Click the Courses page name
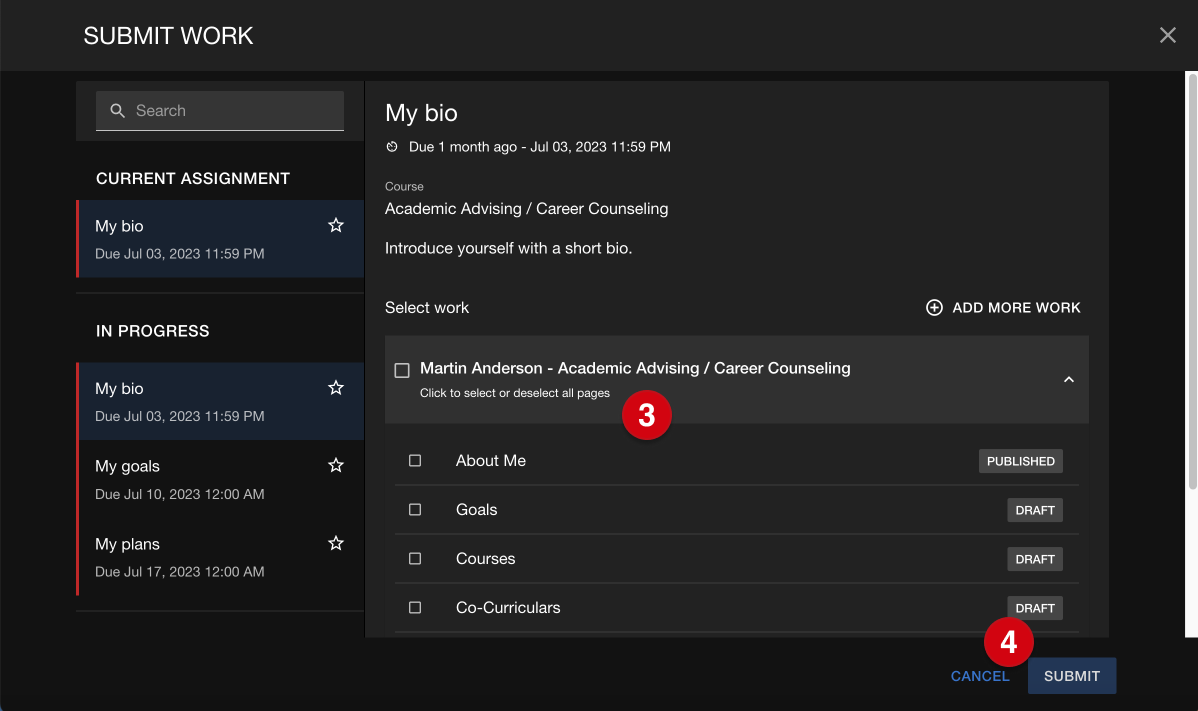Image resolution: width=1198 pixels, height=711 pixels. tap(485, 558)
